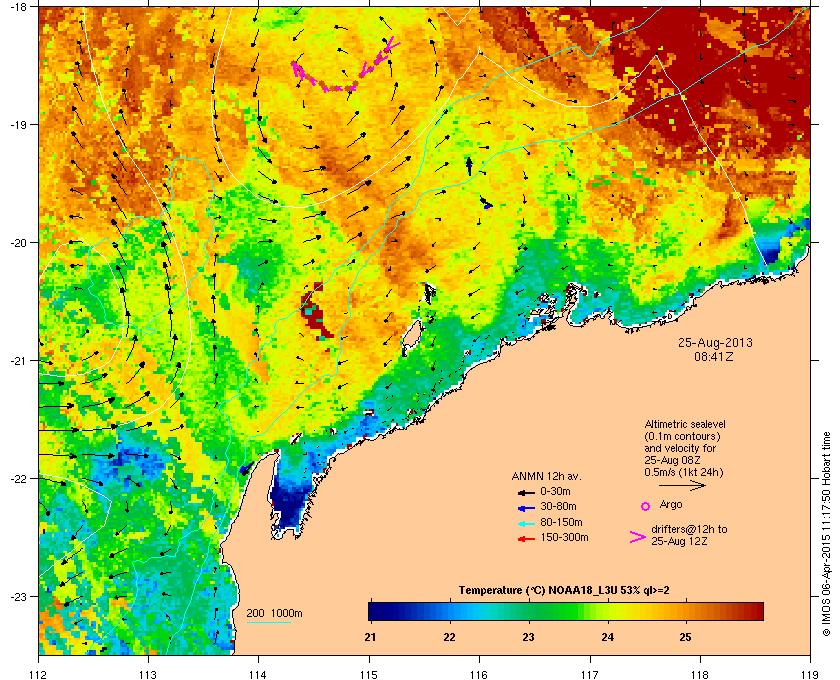Click the blue 30-80m arrow legend icon
Image resolution: width=840 pixels, height=680 pixels.
click(526, 507)
